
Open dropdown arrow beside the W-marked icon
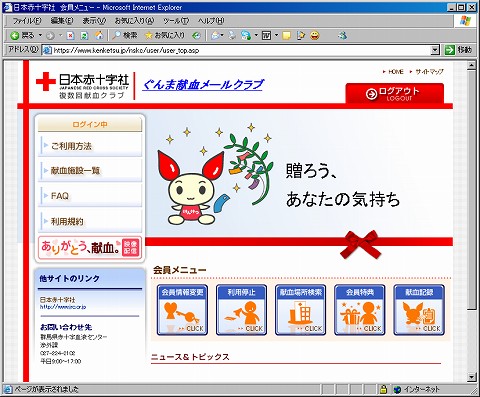276,35
